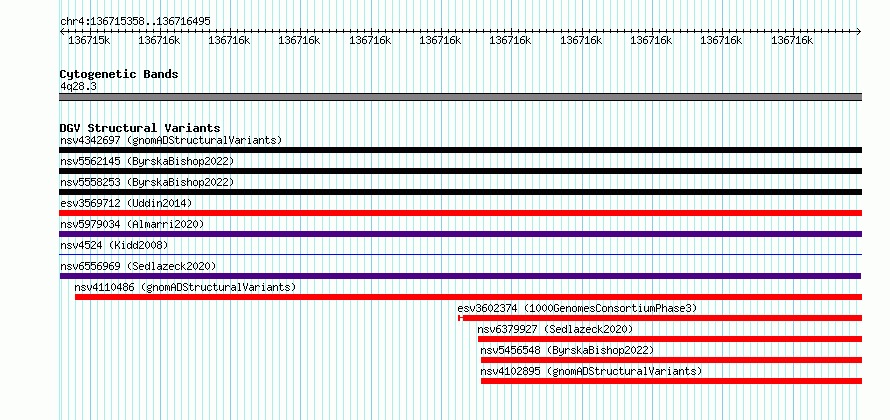Open variant label nsv6379927 (Sedlazeck2020)
Screen dimensions: 890x420
pos(555,329)
